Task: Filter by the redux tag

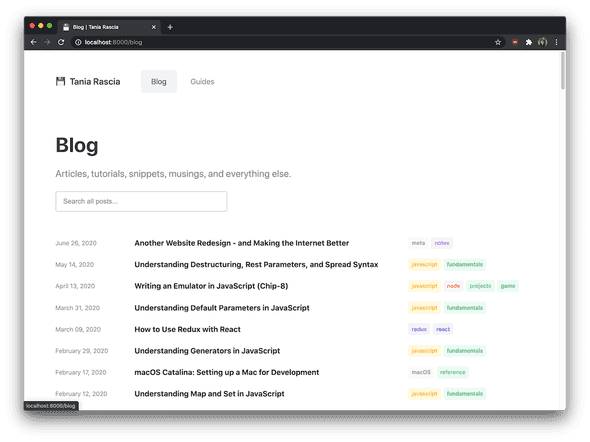Action: click(419, 329)
